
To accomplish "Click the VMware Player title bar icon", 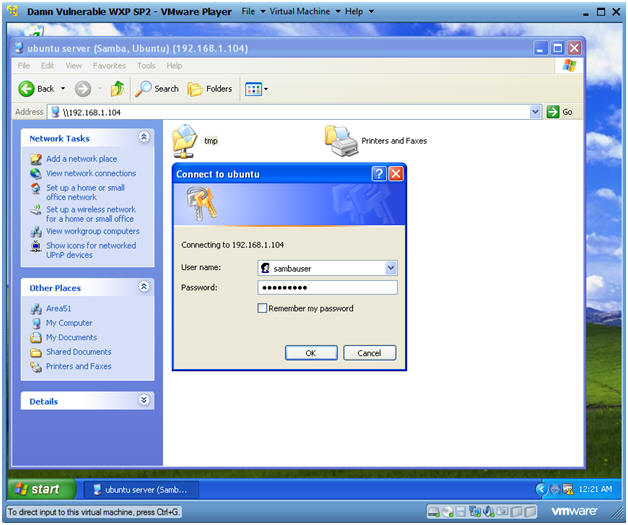I will click(13, 11).
